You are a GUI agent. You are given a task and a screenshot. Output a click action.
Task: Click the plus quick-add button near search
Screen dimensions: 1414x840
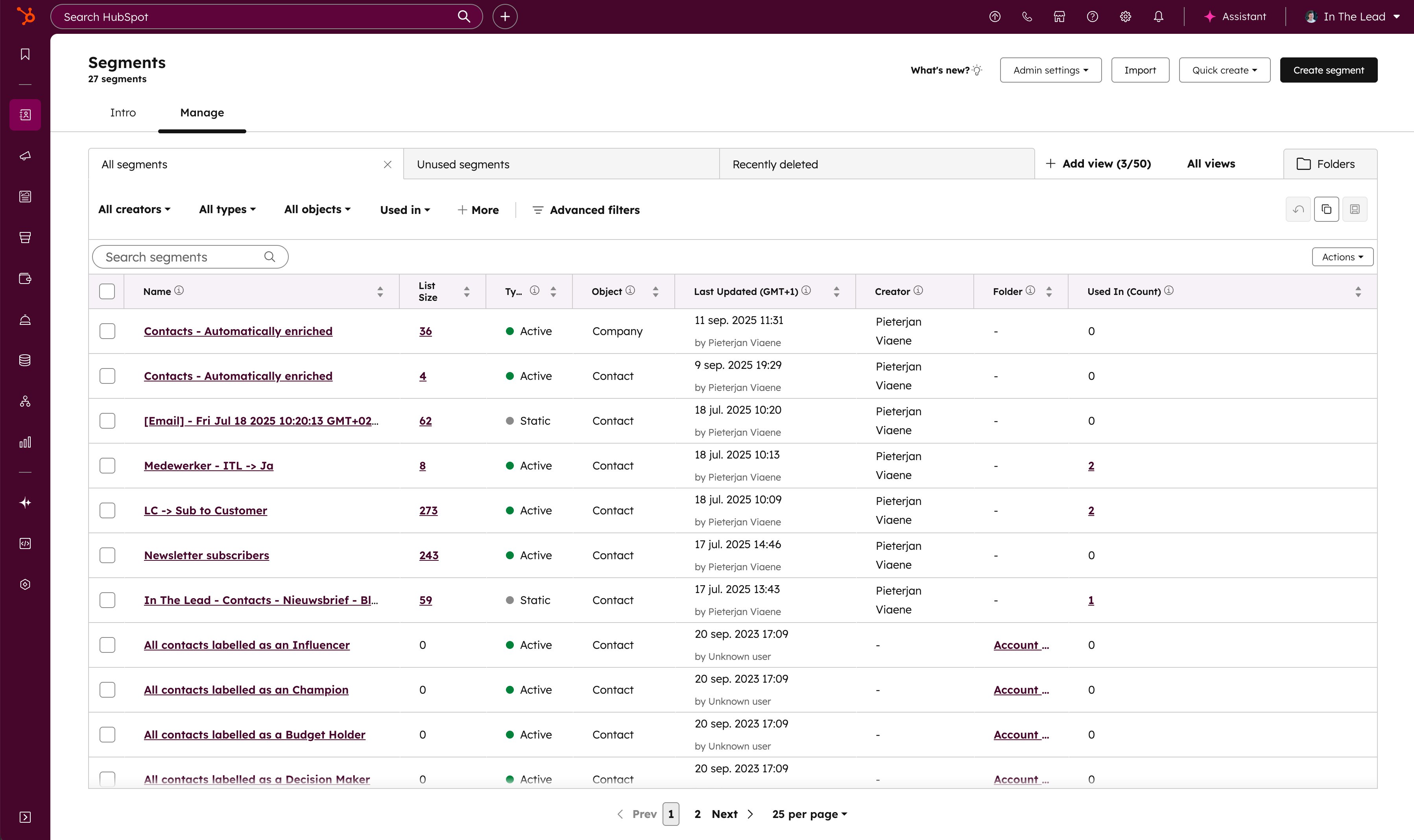pyautogui.click(x=504, y=17)
